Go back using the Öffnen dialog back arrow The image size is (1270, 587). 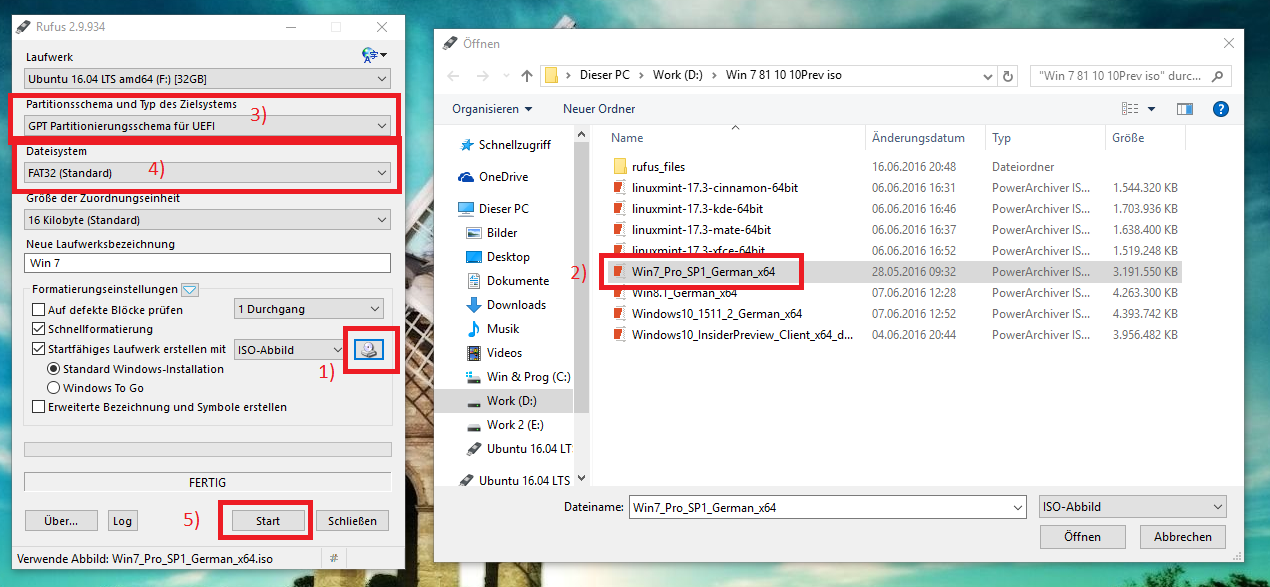pyautogui.click(x=454, y=75)
